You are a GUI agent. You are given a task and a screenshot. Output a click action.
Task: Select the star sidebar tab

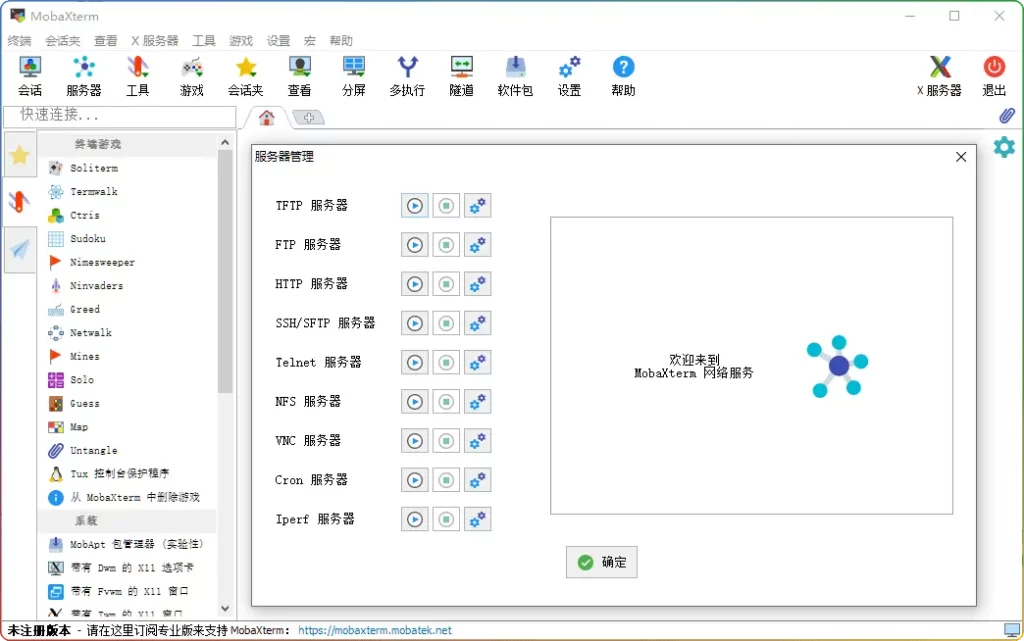coord(20,155)
